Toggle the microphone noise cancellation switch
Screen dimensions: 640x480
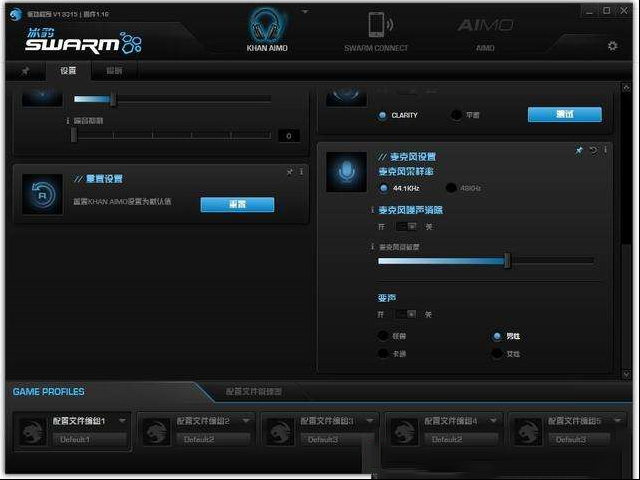click(407, 226)
